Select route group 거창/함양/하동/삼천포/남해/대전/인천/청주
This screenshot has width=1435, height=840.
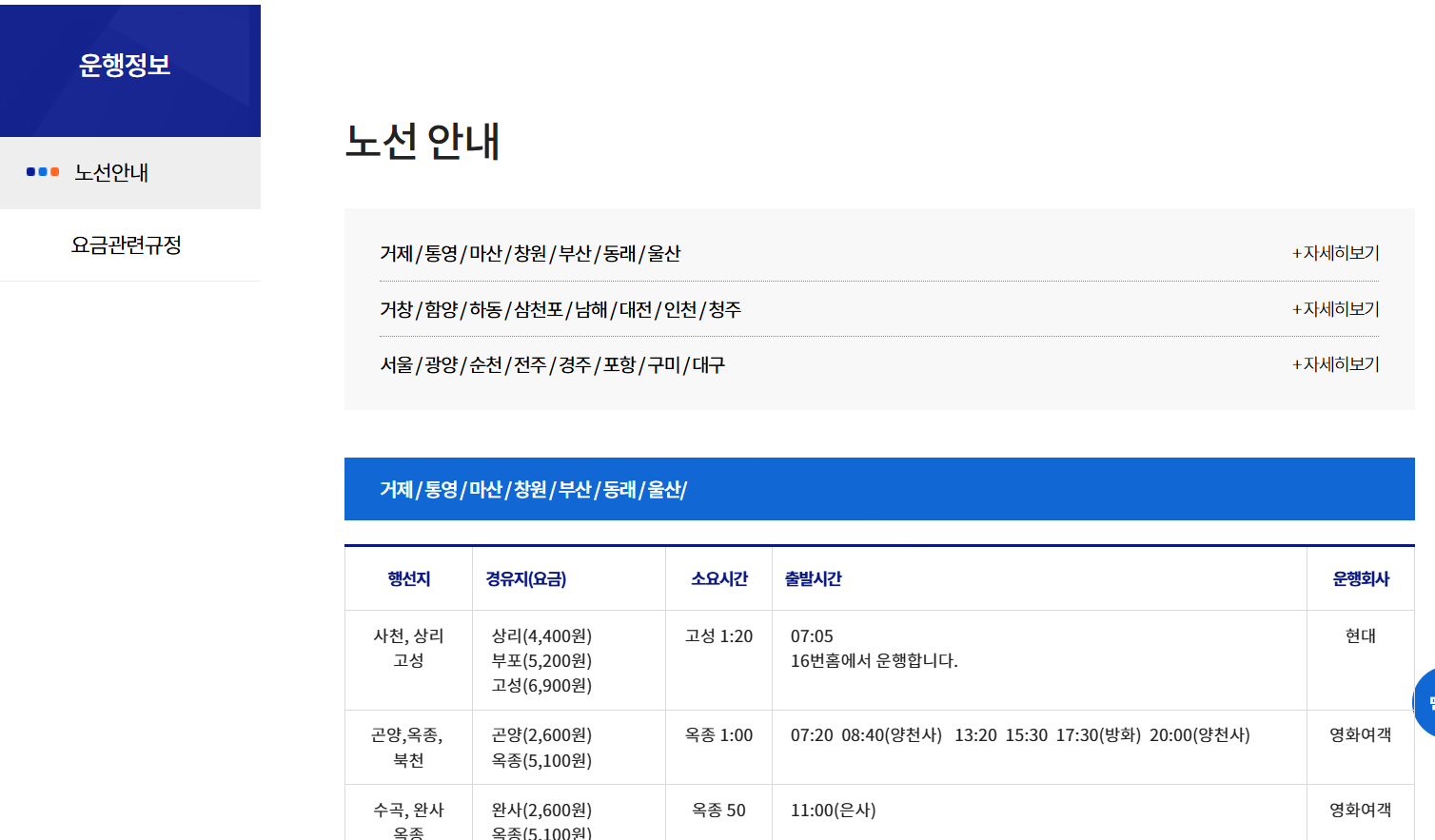(560, 309)
